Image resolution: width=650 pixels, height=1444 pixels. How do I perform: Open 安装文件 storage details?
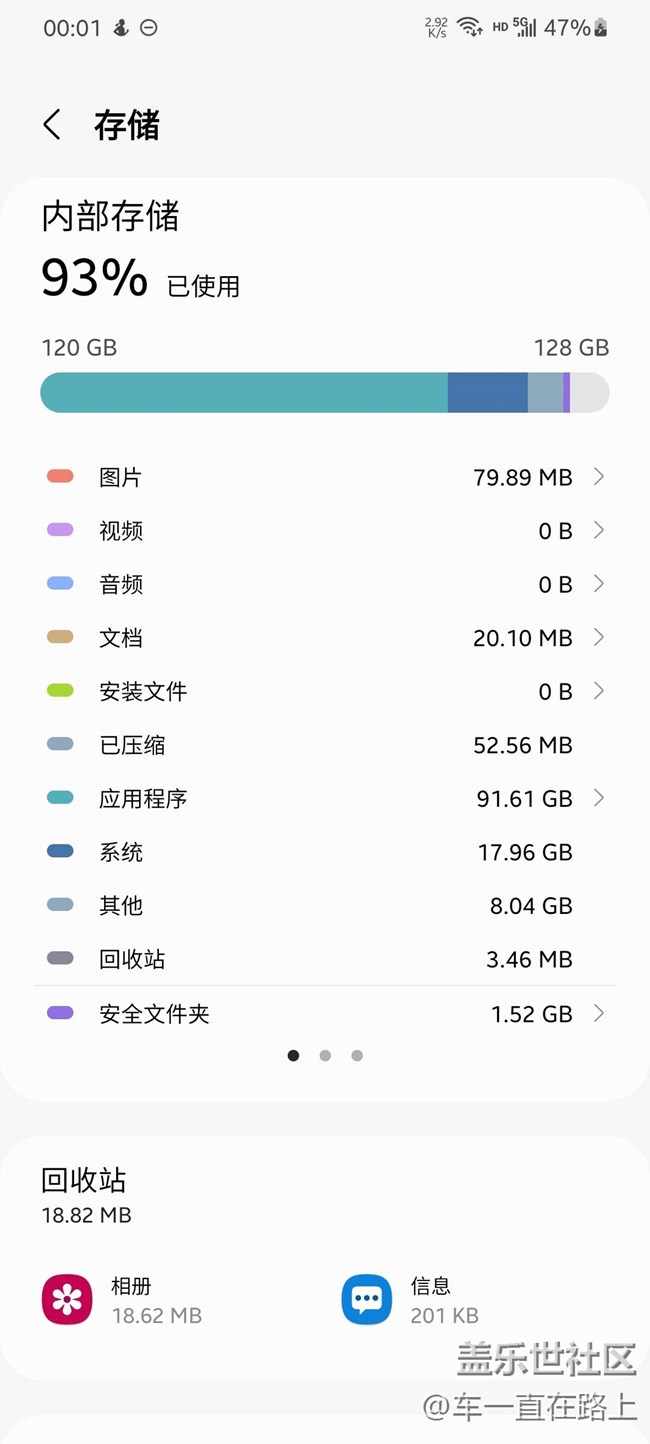click(325, 691)
